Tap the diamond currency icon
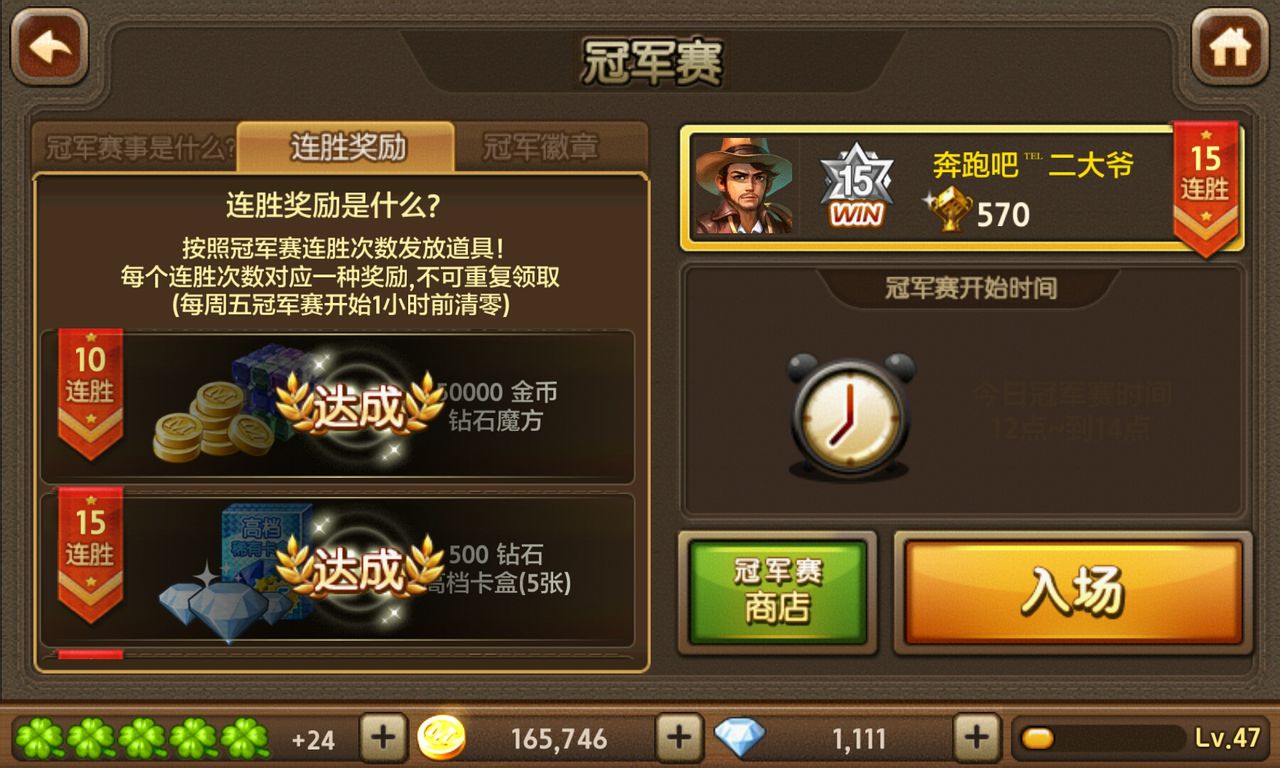The width and height of the screenshot is (1280, 768). click(x=739, y=738)
